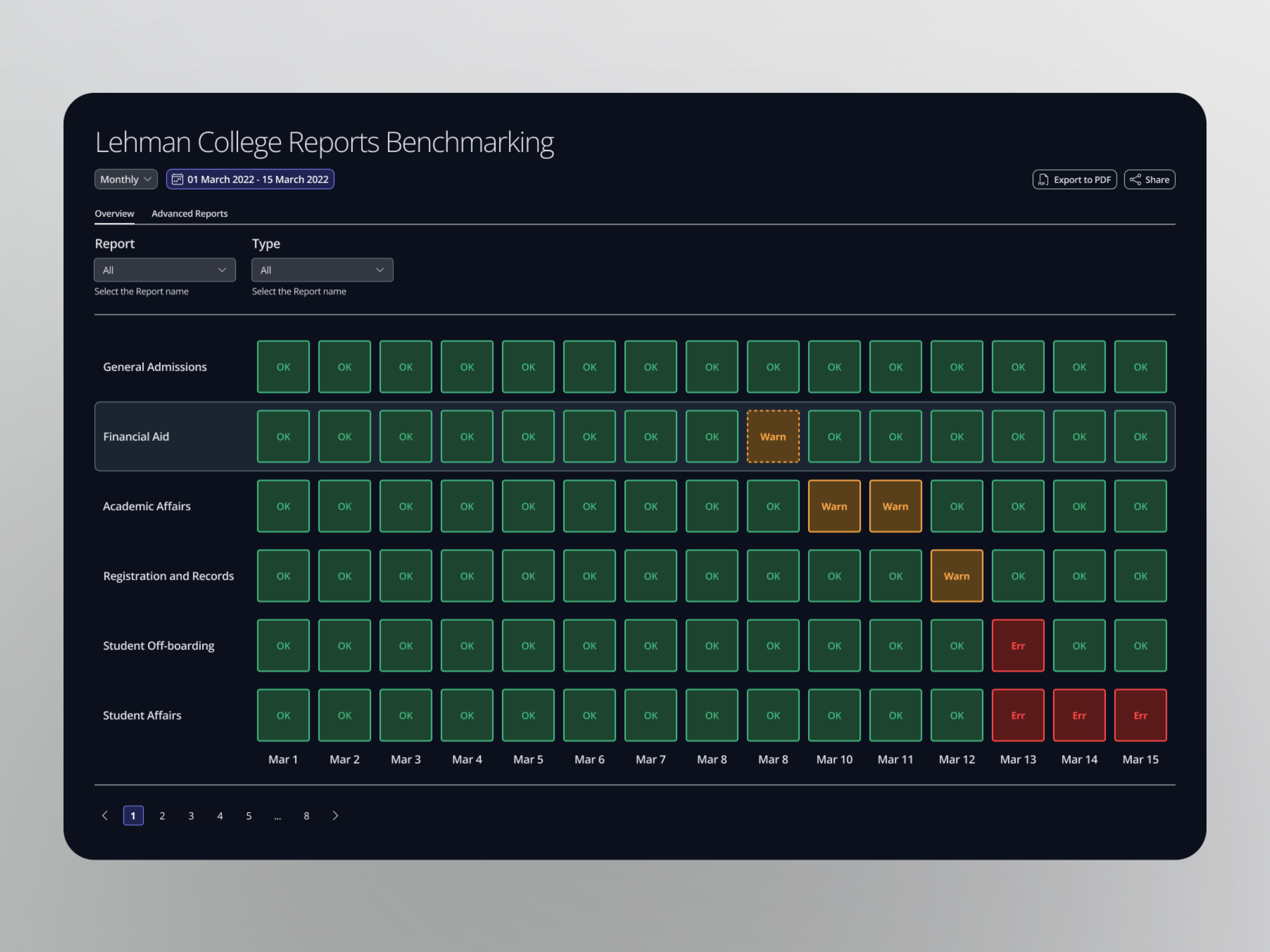This screenshot has height=952, width=1270.
Task: Click the calendar icon in the date range picker
Action: pyautogui.click(x=178, y=179)
